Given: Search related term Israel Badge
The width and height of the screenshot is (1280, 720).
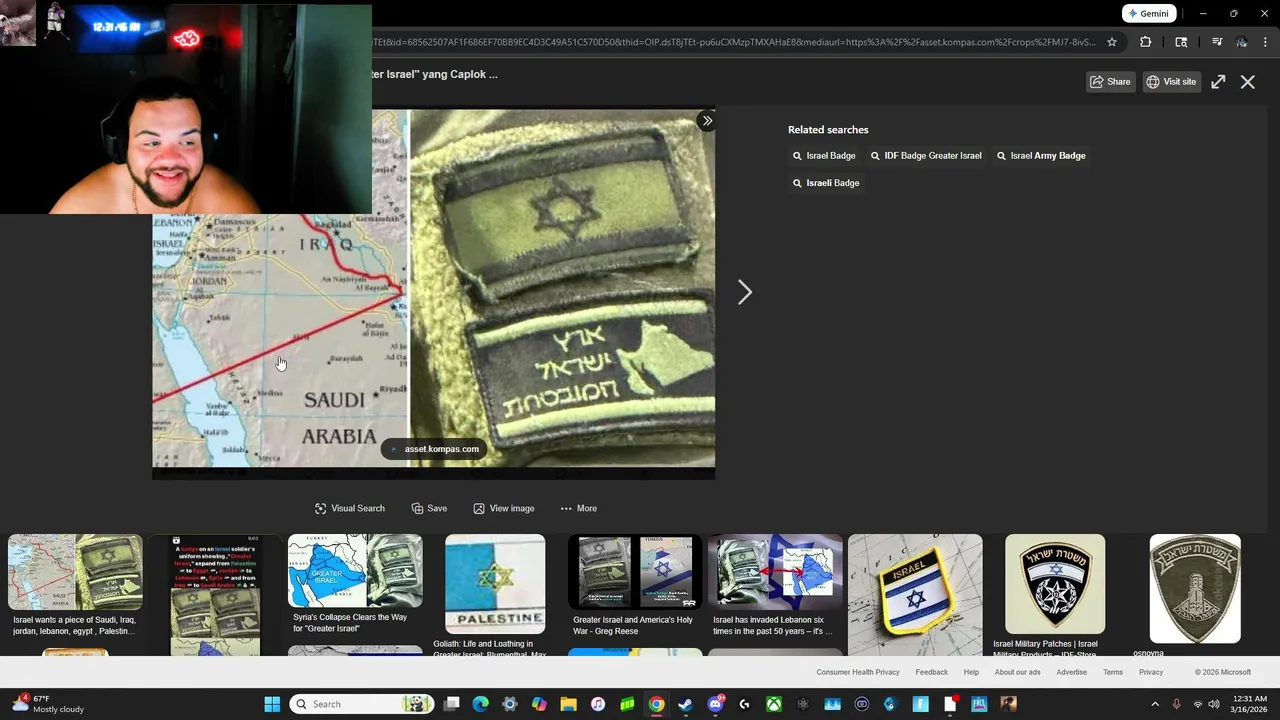Looking at the screenshot, I should [824, 156].
